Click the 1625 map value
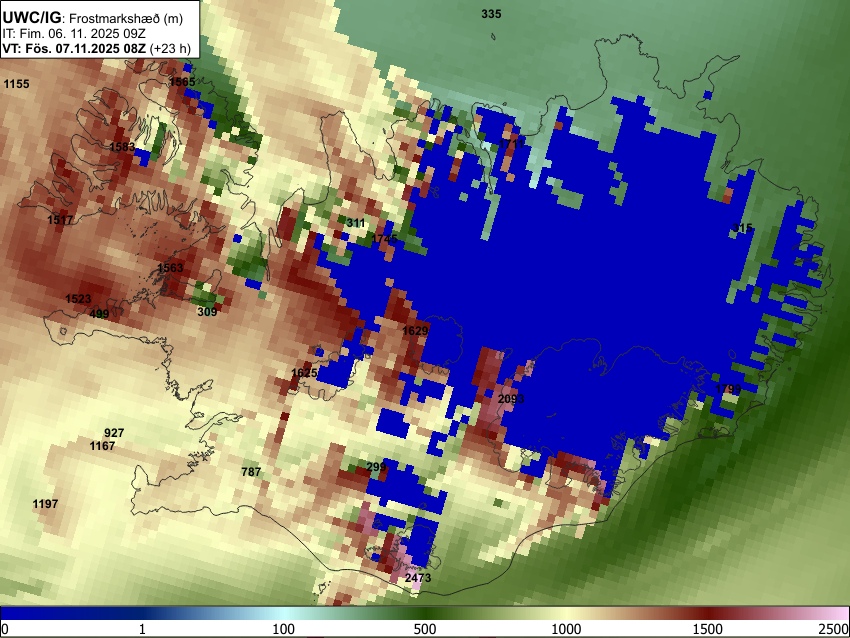This screenshot has height=638, width=850. point(304,372)
